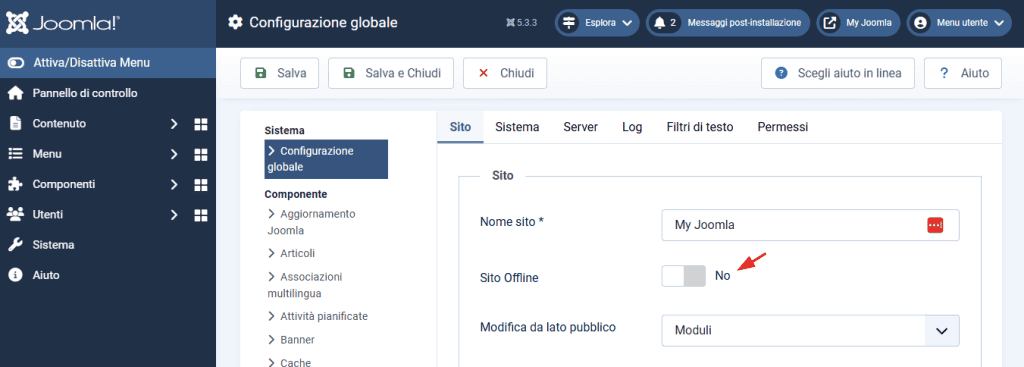Click the gear icon next to Configurazione globale title
This screenshot has height=367, width=1024.
(235, 22)
